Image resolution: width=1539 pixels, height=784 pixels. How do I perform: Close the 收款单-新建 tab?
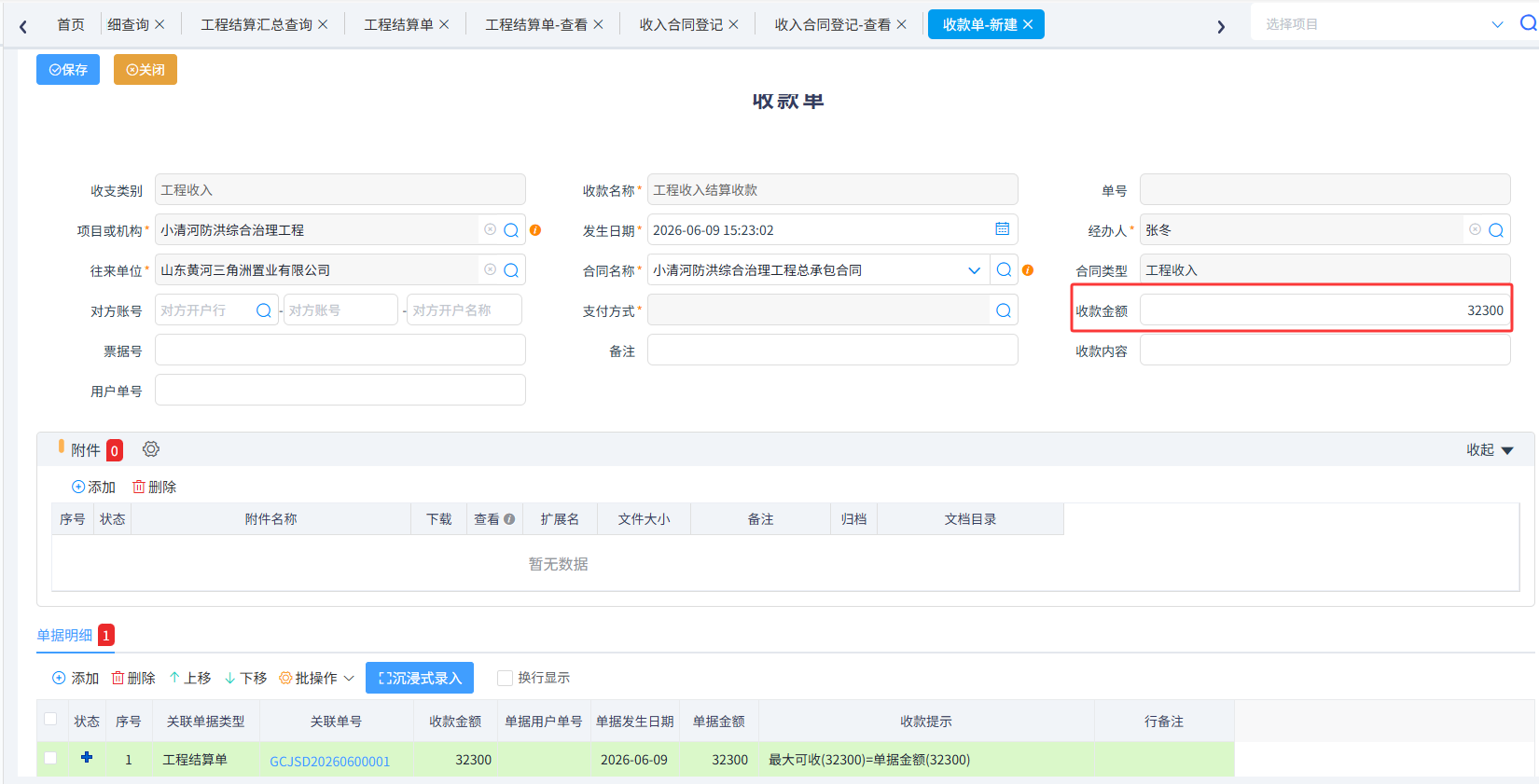tap(1028, 24)
